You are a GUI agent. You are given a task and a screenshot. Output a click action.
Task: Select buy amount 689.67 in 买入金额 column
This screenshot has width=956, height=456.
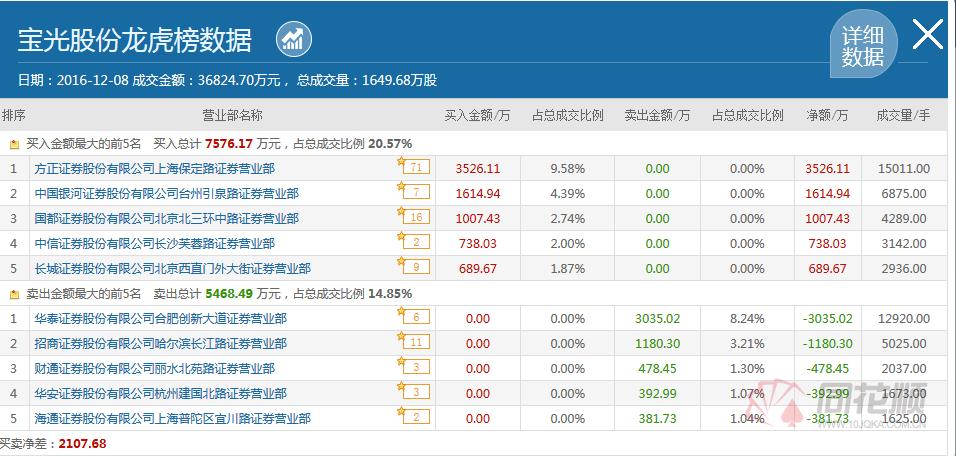478,269
